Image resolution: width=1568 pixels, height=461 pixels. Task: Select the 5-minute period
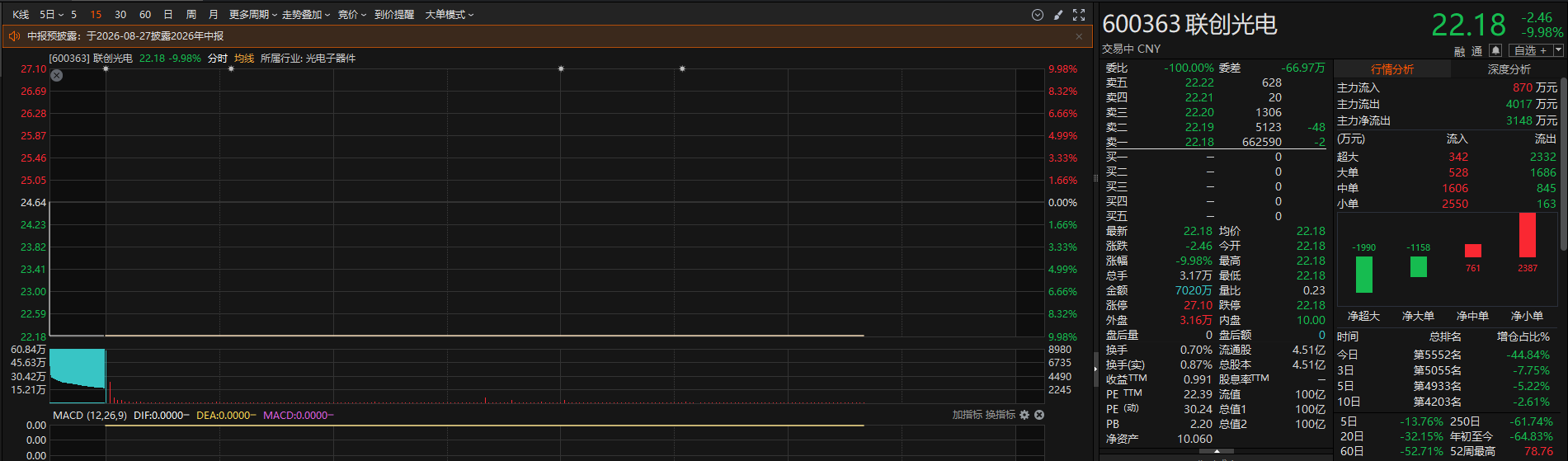coord(74,15)
